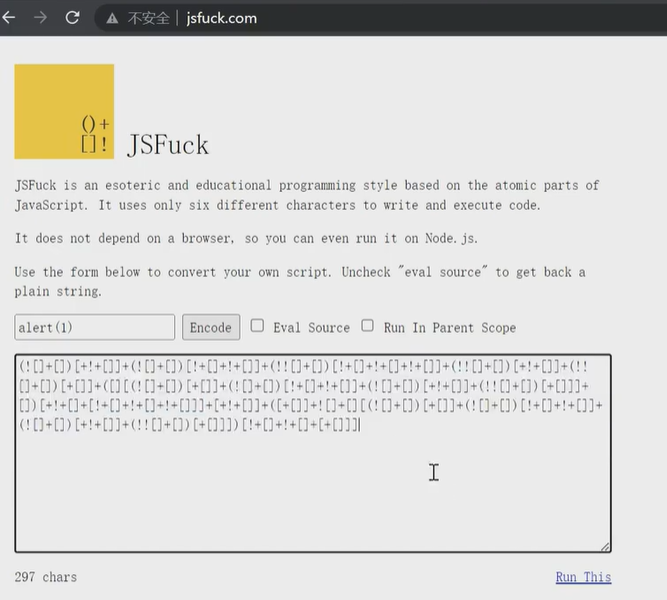Tick the Run In Parent Scope checkbox
667x600 pixels.
(368, 326)
